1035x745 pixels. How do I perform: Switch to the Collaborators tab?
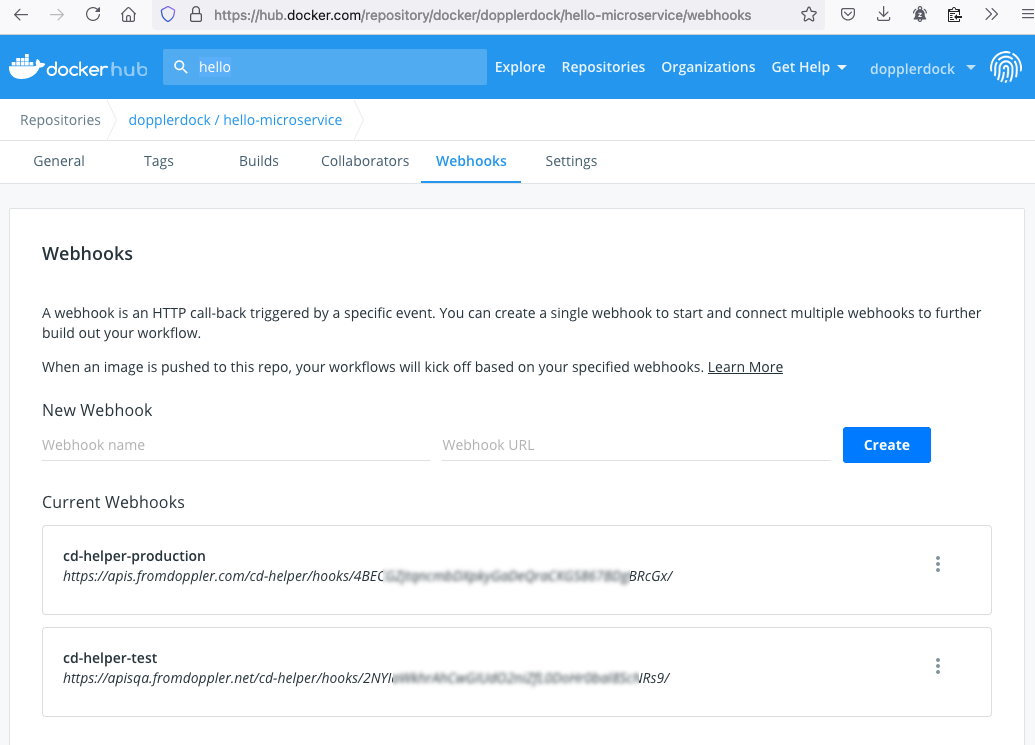click(365, 161)
